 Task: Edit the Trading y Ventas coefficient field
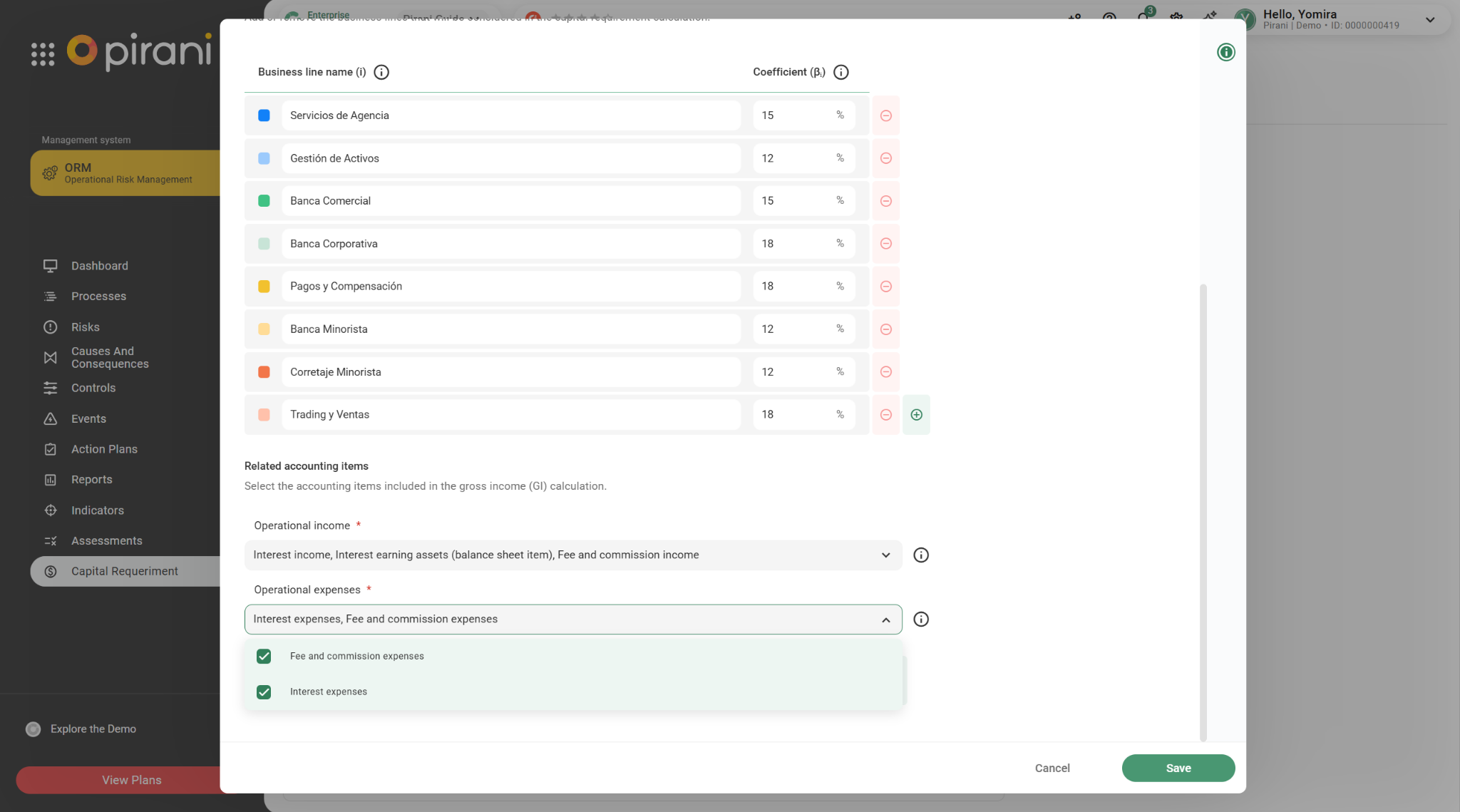[791, 415]
